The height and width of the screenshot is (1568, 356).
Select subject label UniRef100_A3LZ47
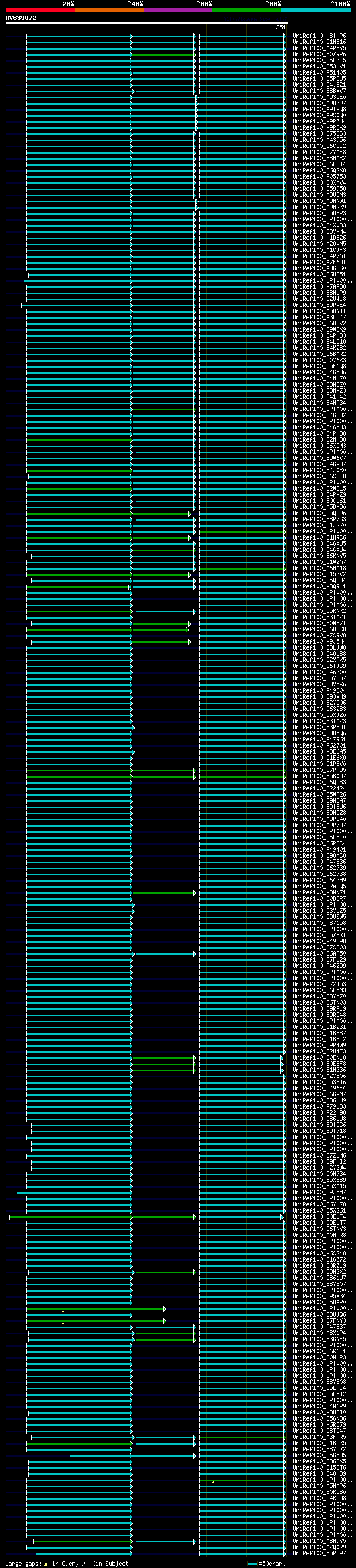[319, 317]
